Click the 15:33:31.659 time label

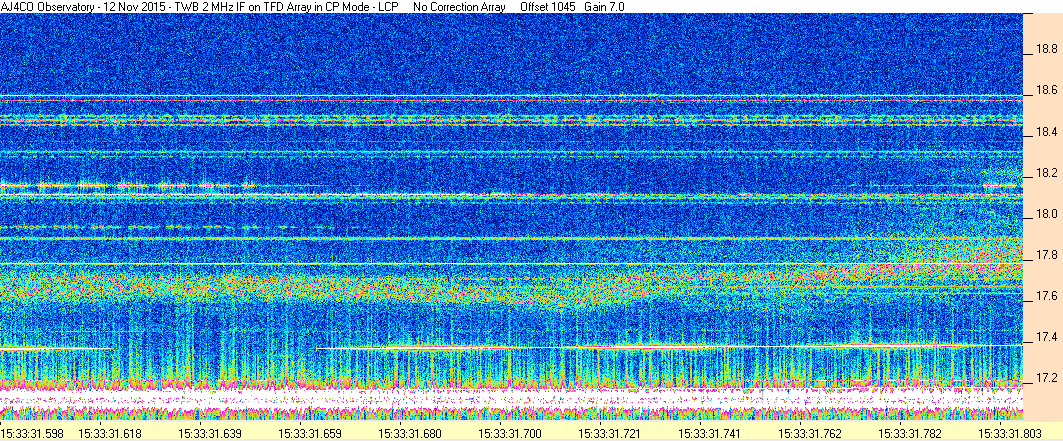[308, 432]
